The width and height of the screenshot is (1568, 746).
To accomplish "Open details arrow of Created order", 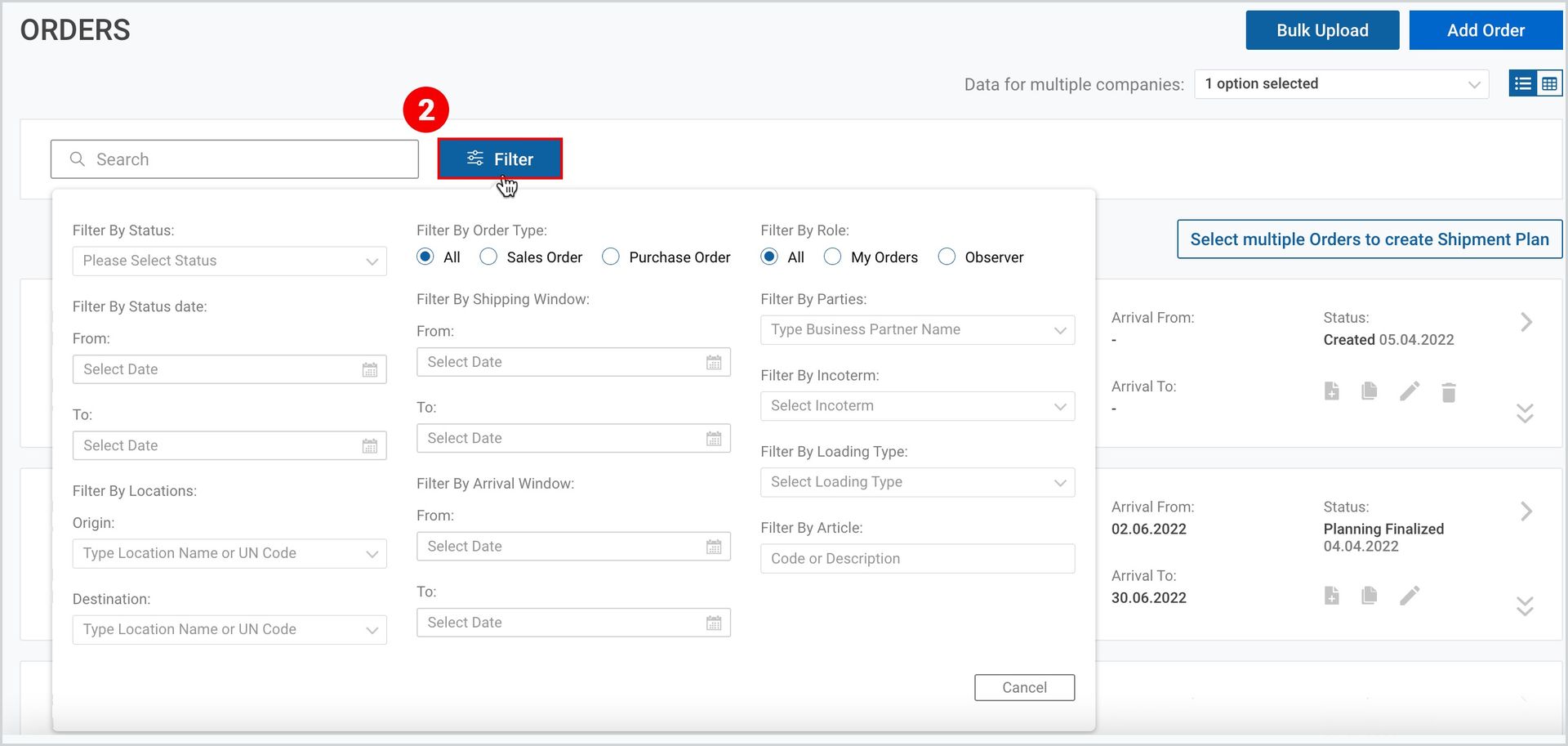I will coord(1526,322).
